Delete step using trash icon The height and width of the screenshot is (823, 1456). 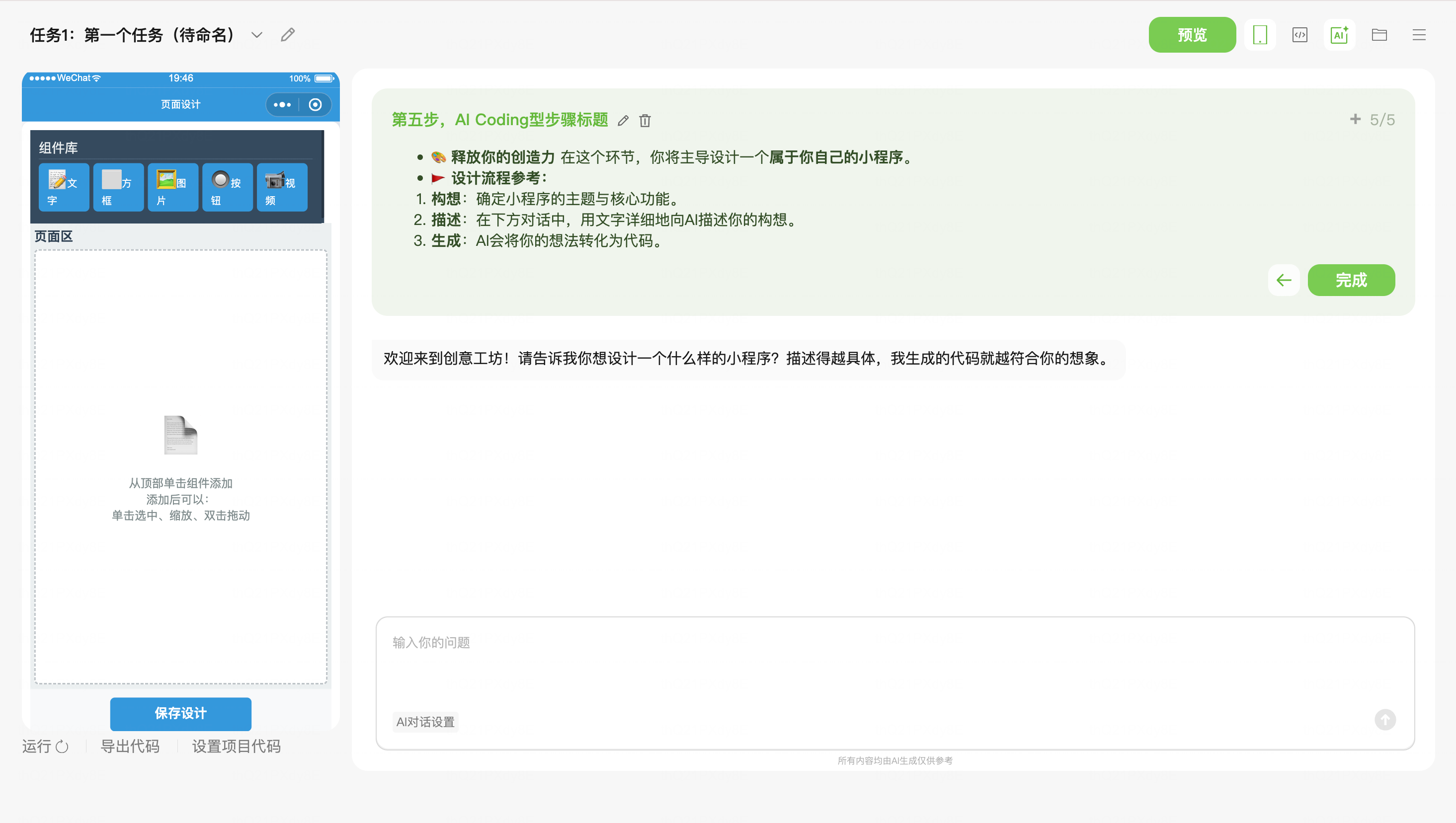645,120
